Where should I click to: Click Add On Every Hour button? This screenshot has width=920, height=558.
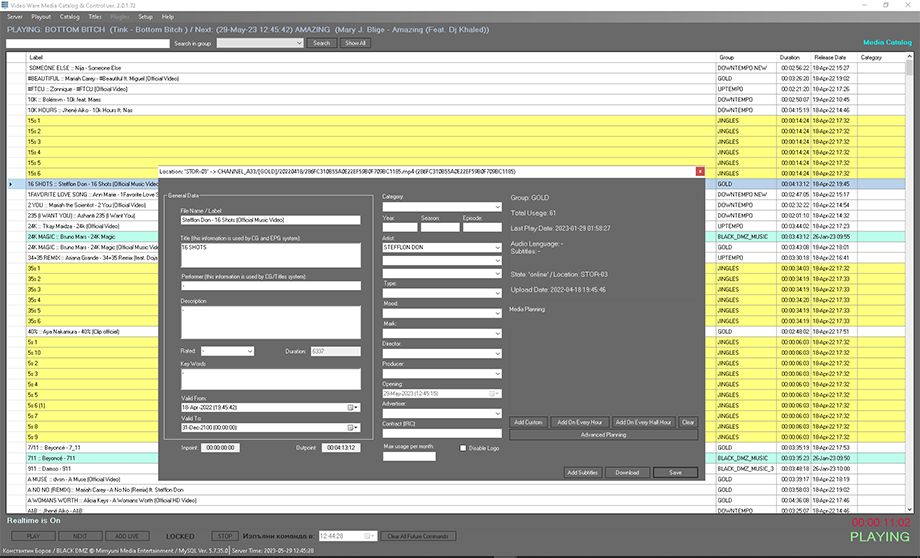pyautogui.click(x=580, y=422)
